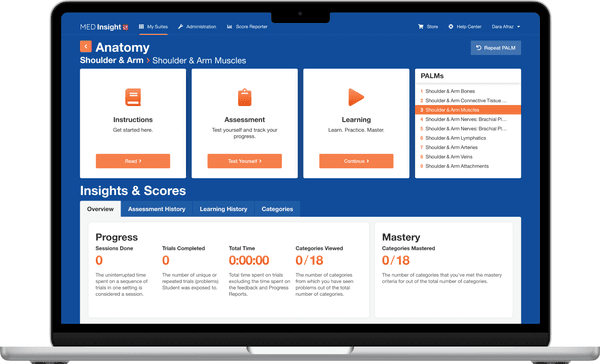This screenshot has width=600, height=364.
Task: Switch to the Assessment History tab
Action: pyautogui.click(x=157, y=209)
